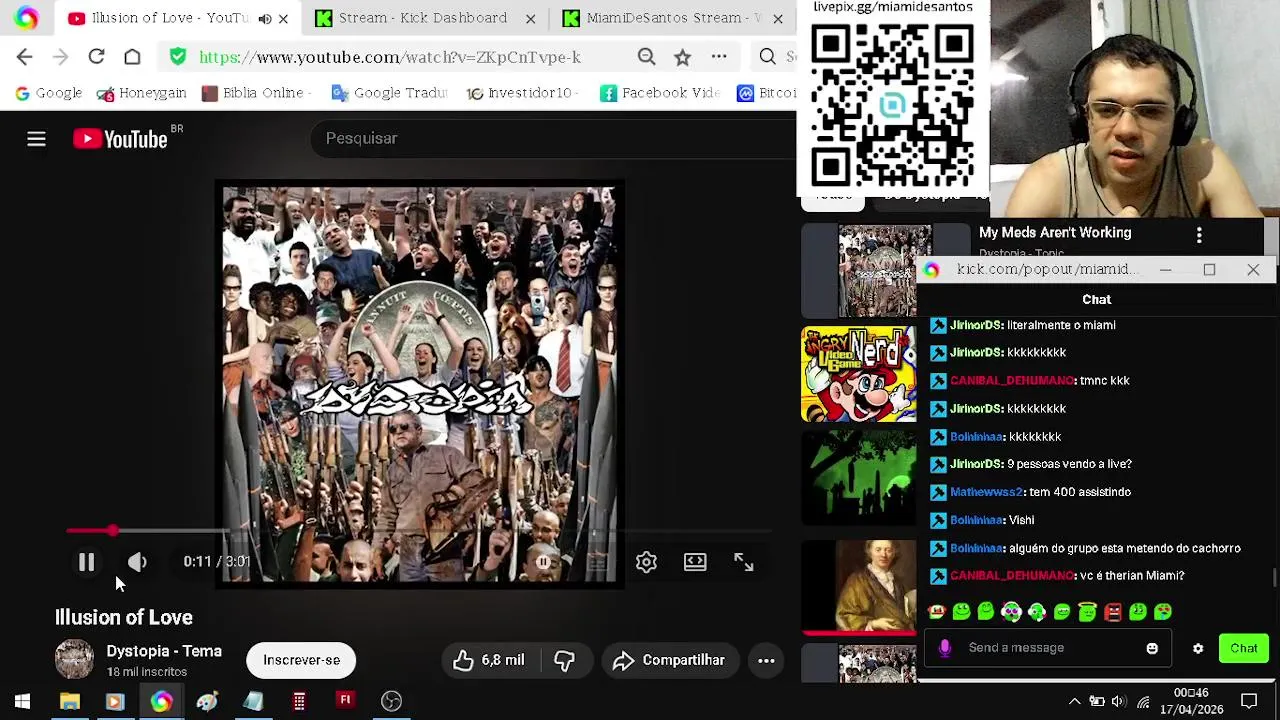The image size is (1280, 720).
Task: Click the microphone icon in chat input
Action: (945, 648)
